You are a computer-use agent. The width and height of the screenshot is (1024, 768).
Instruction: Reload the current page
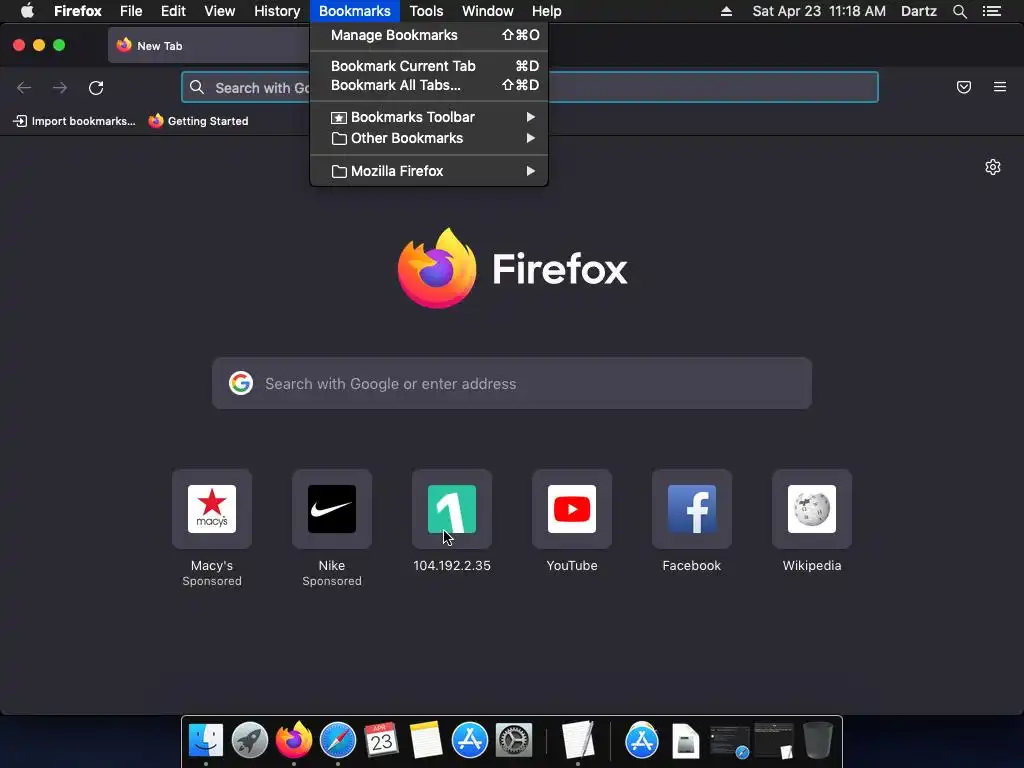96,88
